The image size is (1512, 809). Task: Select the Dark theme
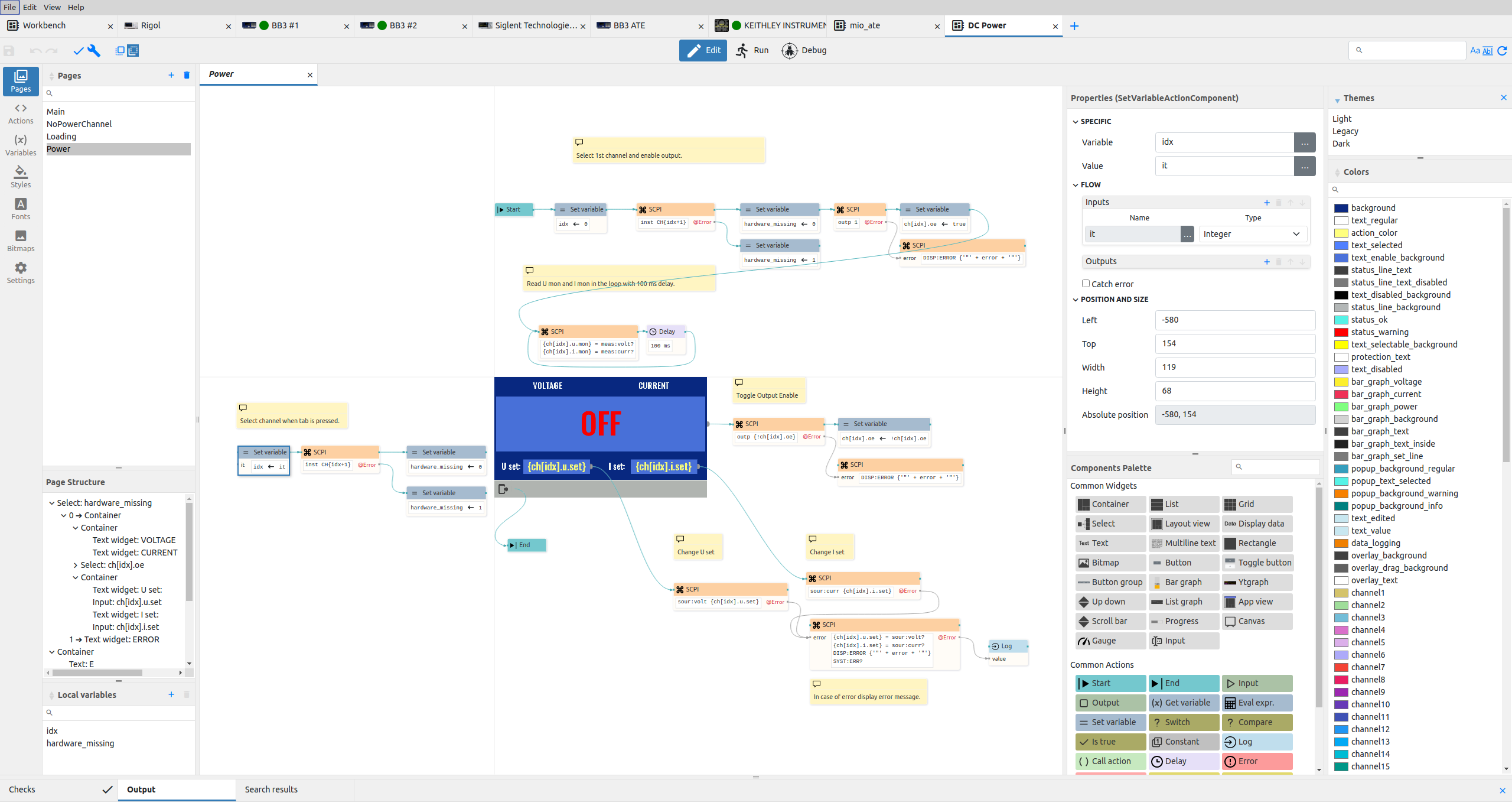tap(1341, 144)
